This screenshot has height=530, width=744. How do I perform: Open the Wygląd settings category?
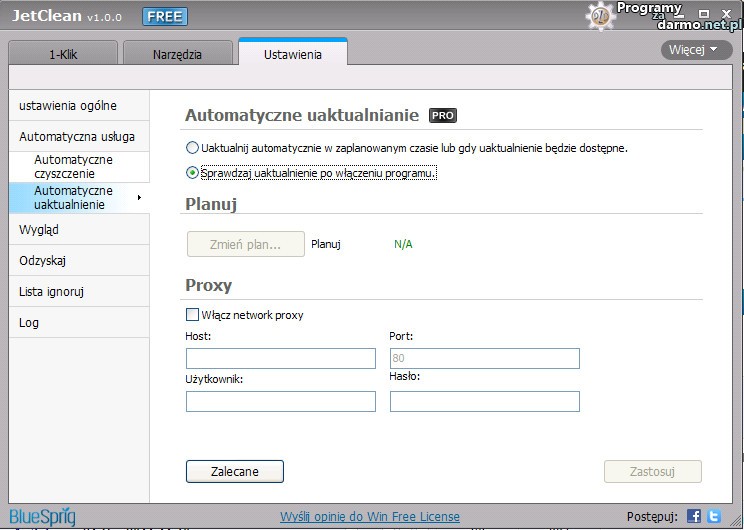click(40, 230)
